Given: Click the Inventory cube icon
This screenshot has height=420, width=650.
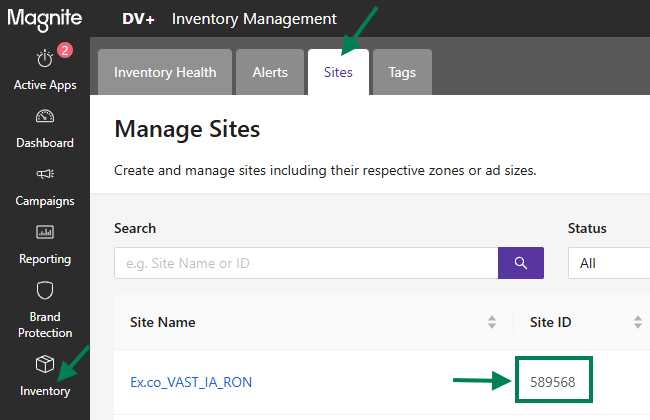Looking at the screenshot, I should pos(45,364).
